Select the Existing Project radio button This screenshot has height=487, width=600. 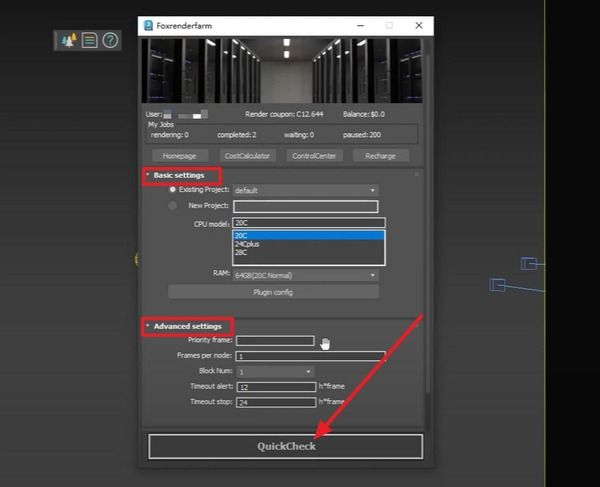[x=173, y=189]
